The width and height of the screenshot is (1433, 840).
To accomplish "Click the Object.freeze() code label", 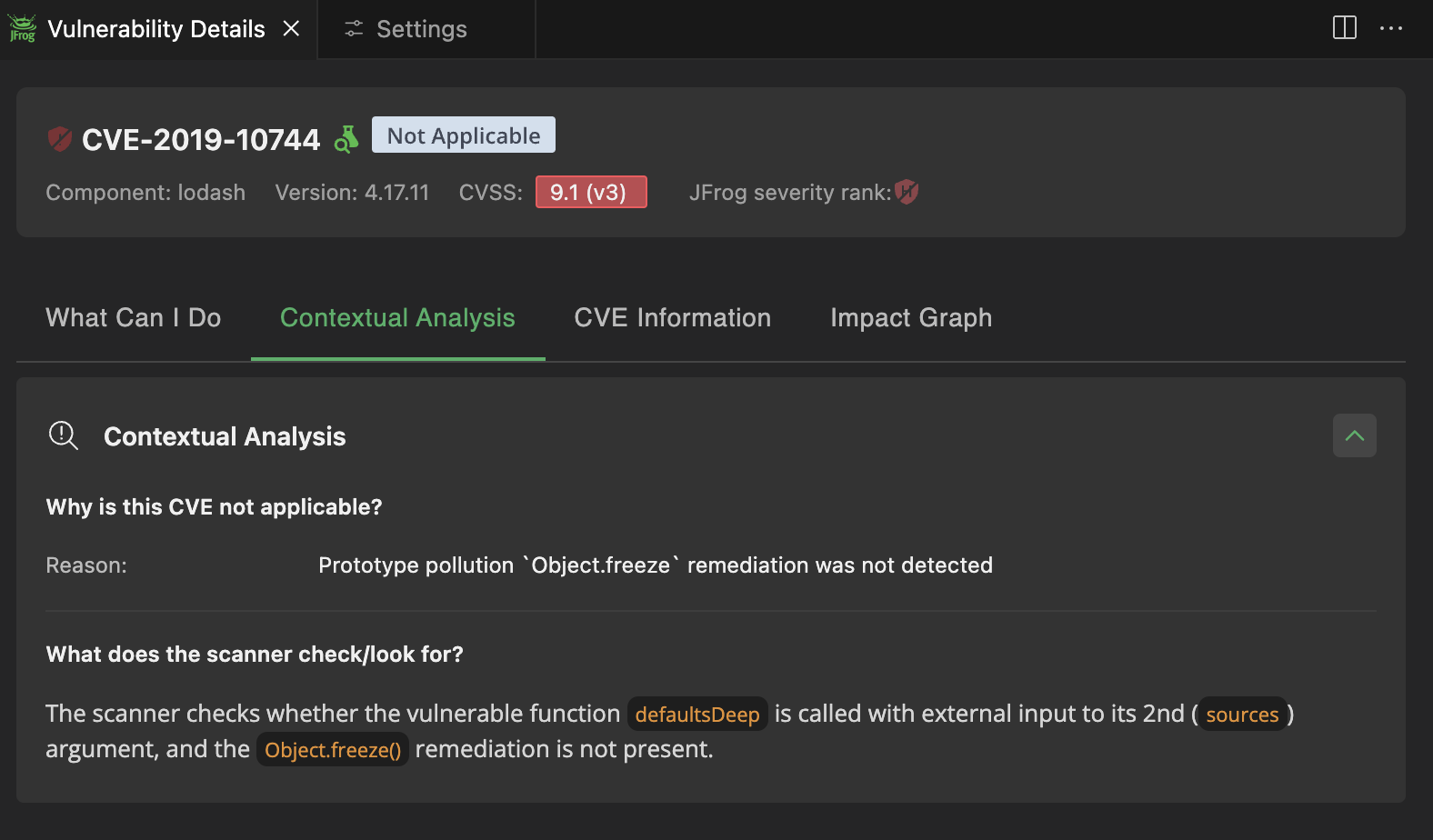I will pyautogui.click(x=333, y=750).
